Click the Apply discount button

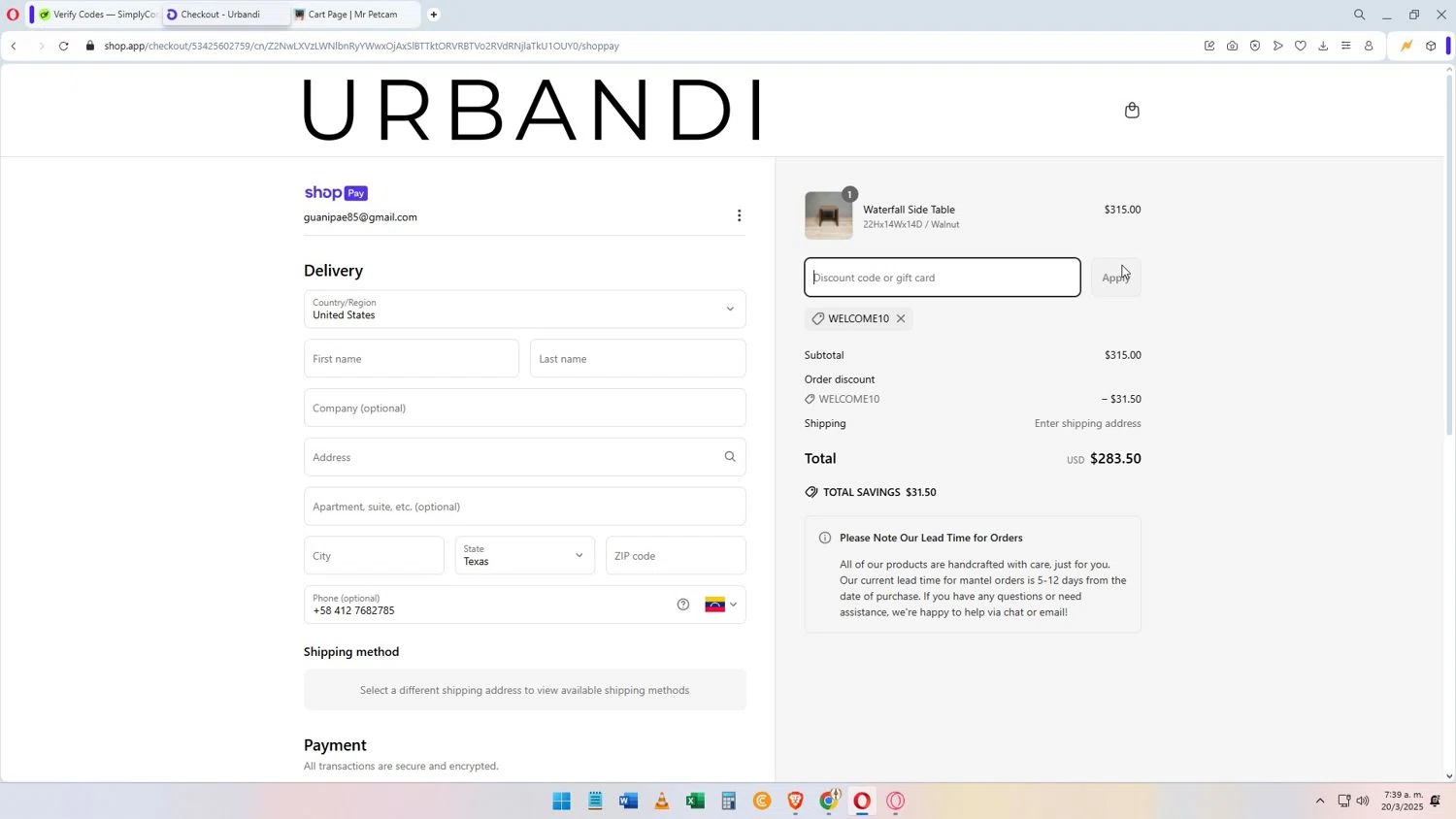click(x=1116, y=278)
